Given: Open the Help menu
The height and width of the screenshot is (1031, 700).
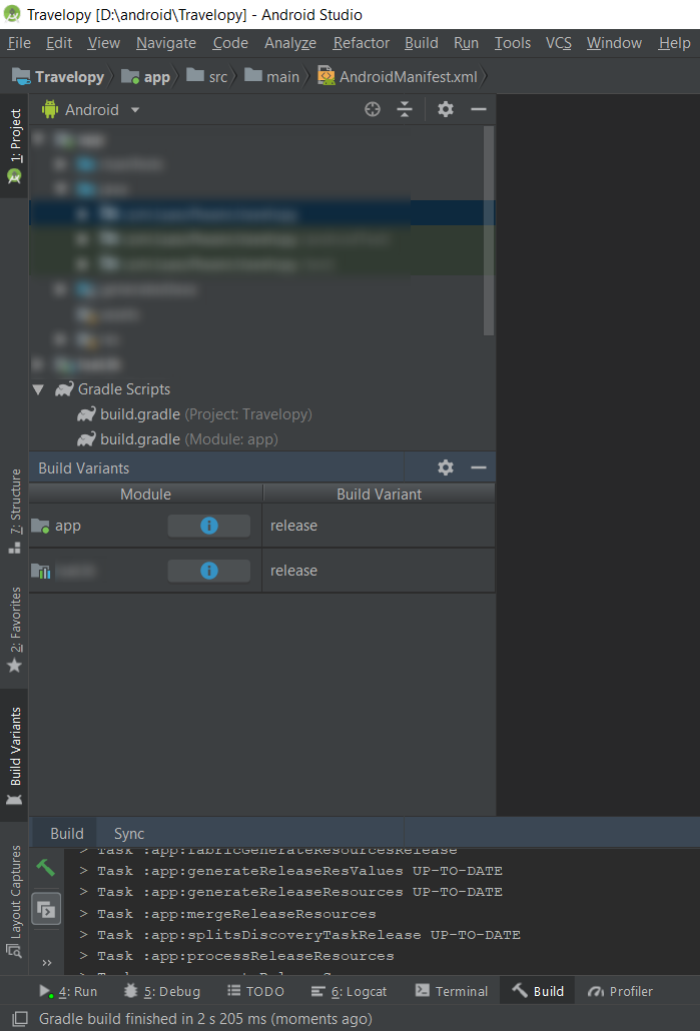Looking at the screenshot, I should pyautogui.click(x=674, y=43).
